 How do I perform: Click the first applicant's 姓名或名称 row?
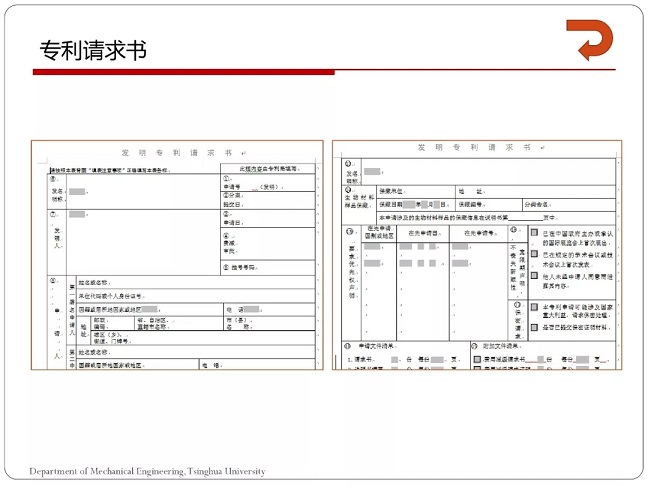click(196, 282)
